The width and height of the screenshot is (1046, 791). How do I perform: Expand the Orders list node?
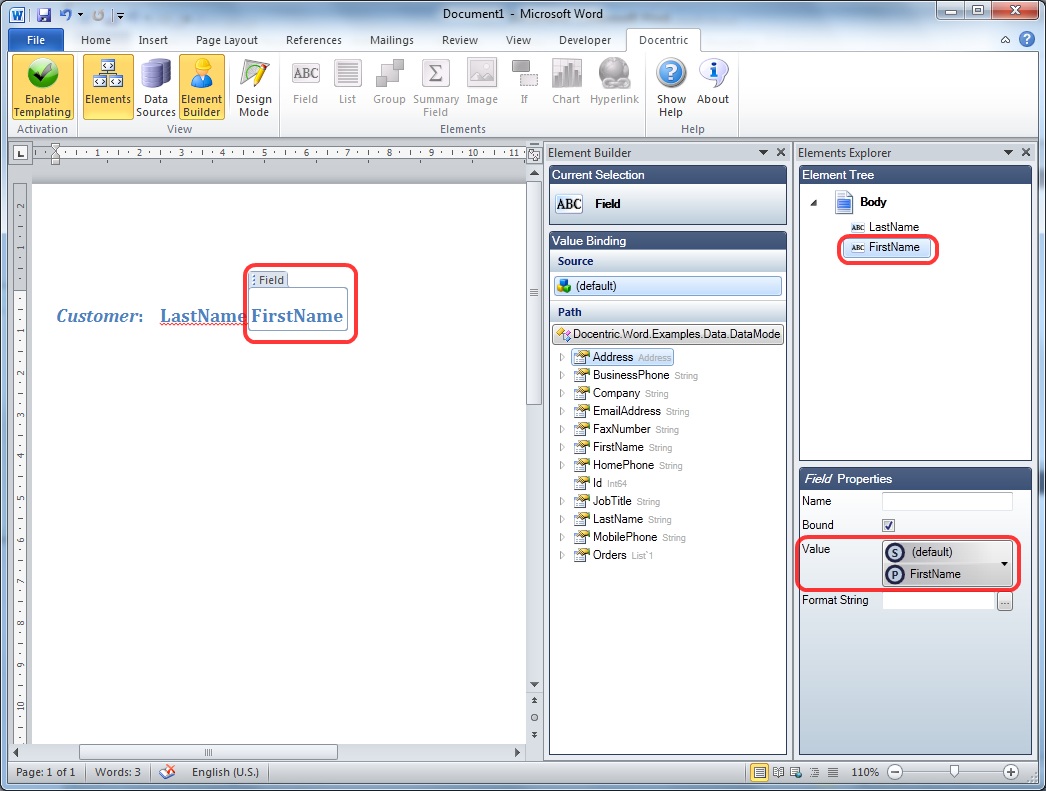click(x=562, y=556)
